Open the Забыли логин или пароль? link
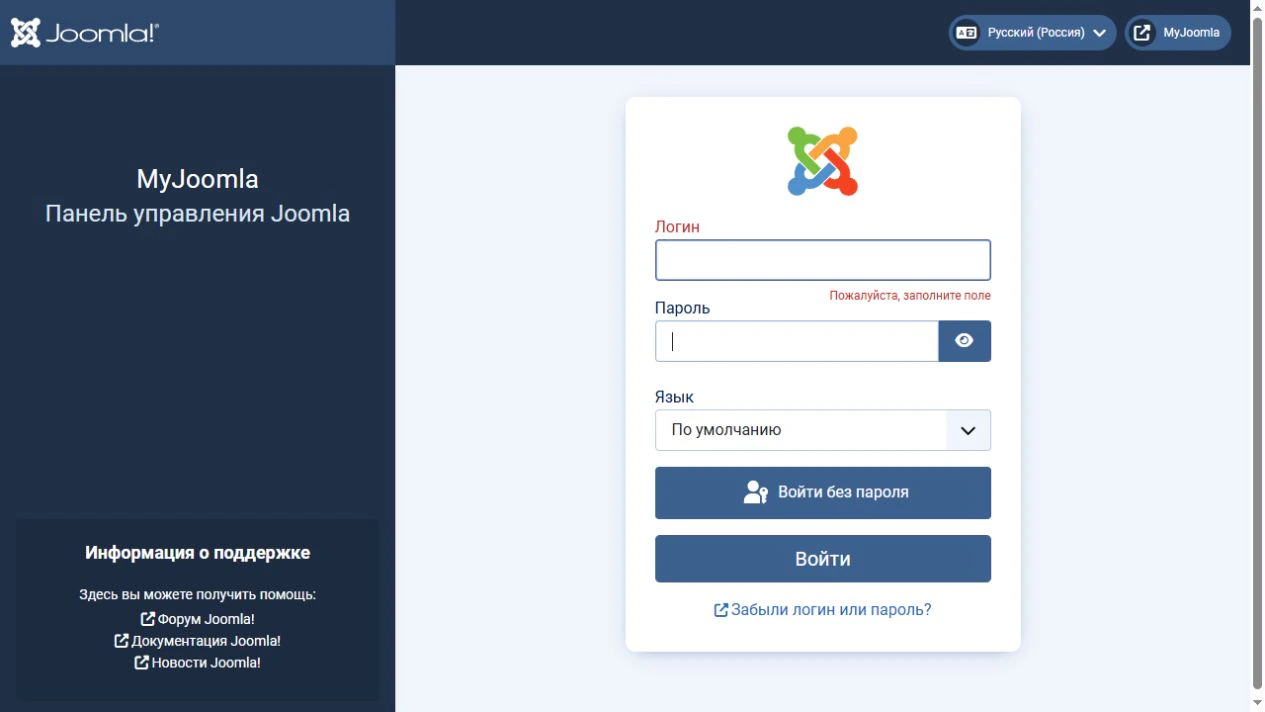 pyautogui.click(x=822, y=609)
